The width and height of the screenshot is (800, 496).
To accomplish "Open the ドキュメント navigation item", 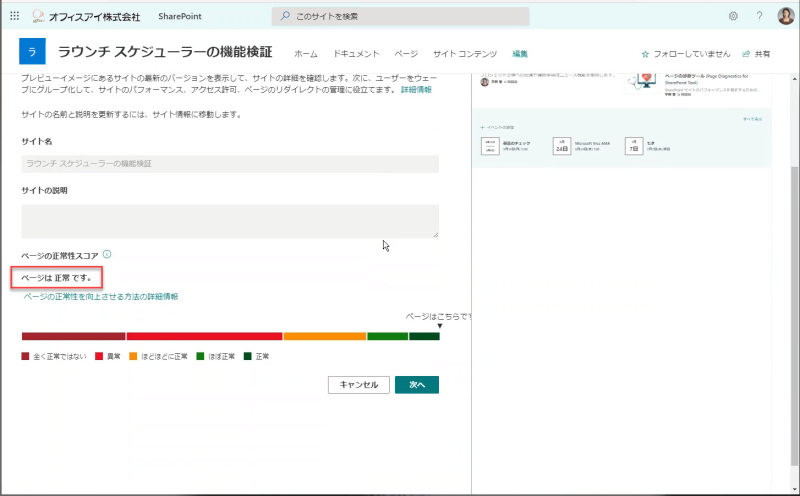I will point(356,54).
